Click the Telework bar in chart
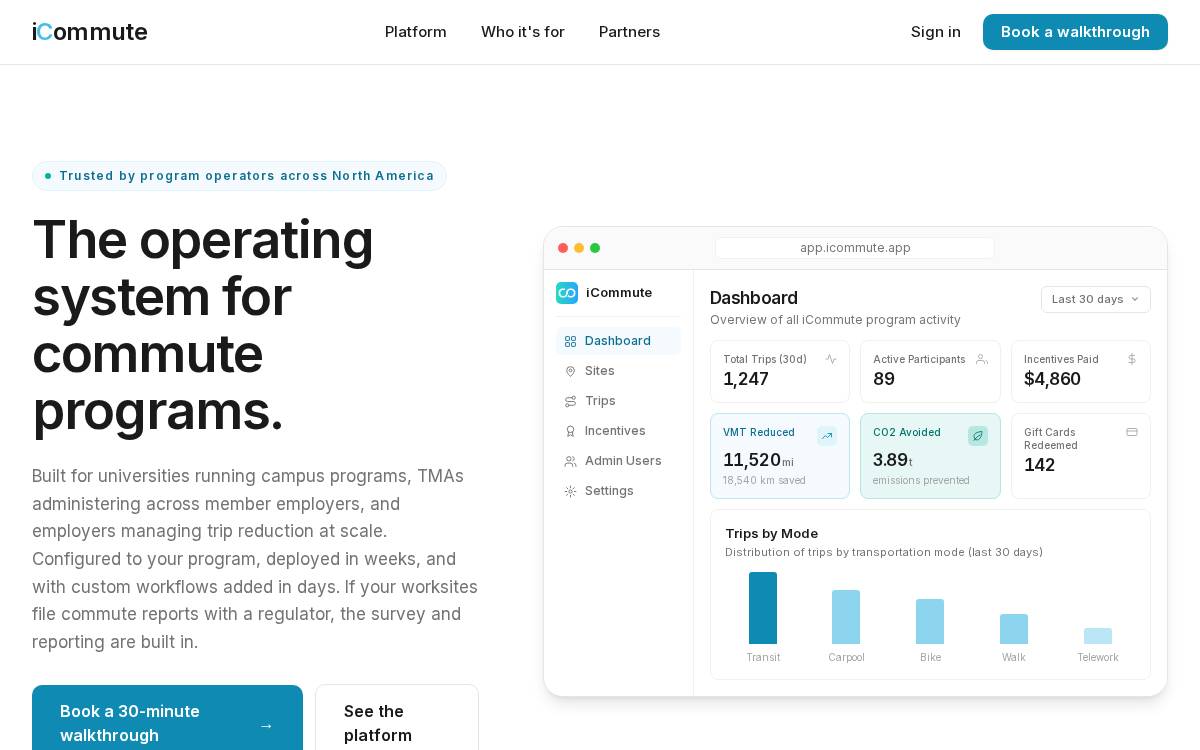 coord(1098,636)
